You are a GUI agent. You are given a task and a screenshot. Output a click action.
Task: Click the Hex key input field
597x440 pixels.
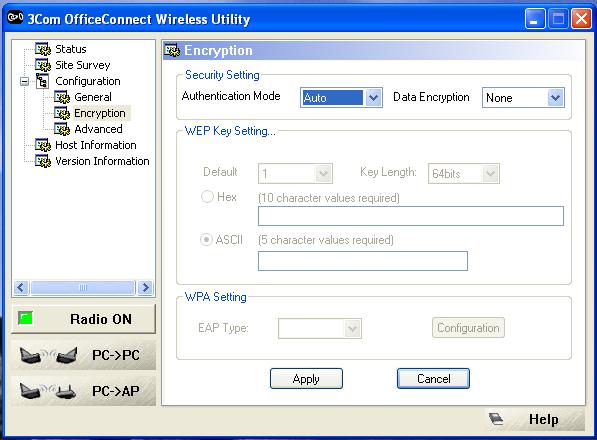pos(411,216)
